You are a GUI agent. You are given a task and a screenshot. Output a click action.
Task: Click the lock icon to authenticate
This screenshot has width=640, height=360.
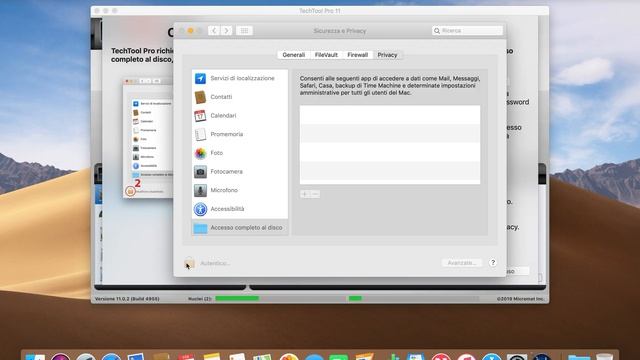pos(189,263)
